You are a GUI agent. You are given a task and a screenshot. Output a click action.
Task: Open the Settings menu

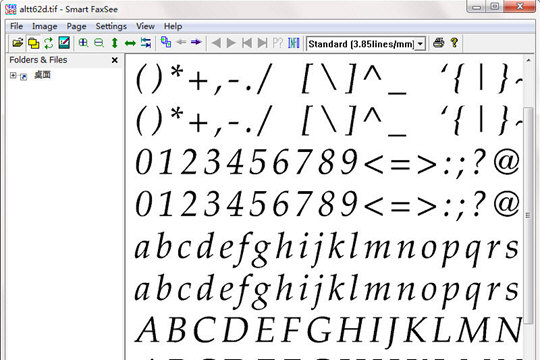click(111, 27)
